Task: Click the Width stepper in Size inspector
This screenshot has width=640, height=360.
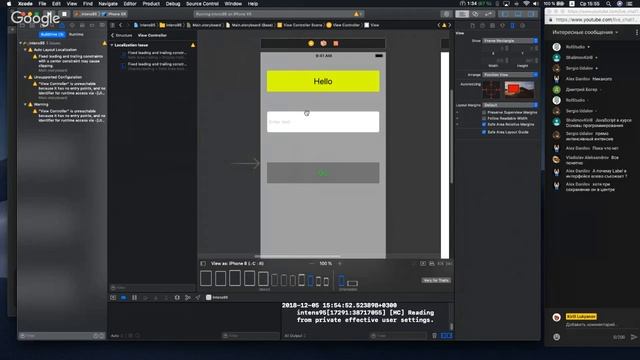Action: pyautogui.click(x=507, y=60)
